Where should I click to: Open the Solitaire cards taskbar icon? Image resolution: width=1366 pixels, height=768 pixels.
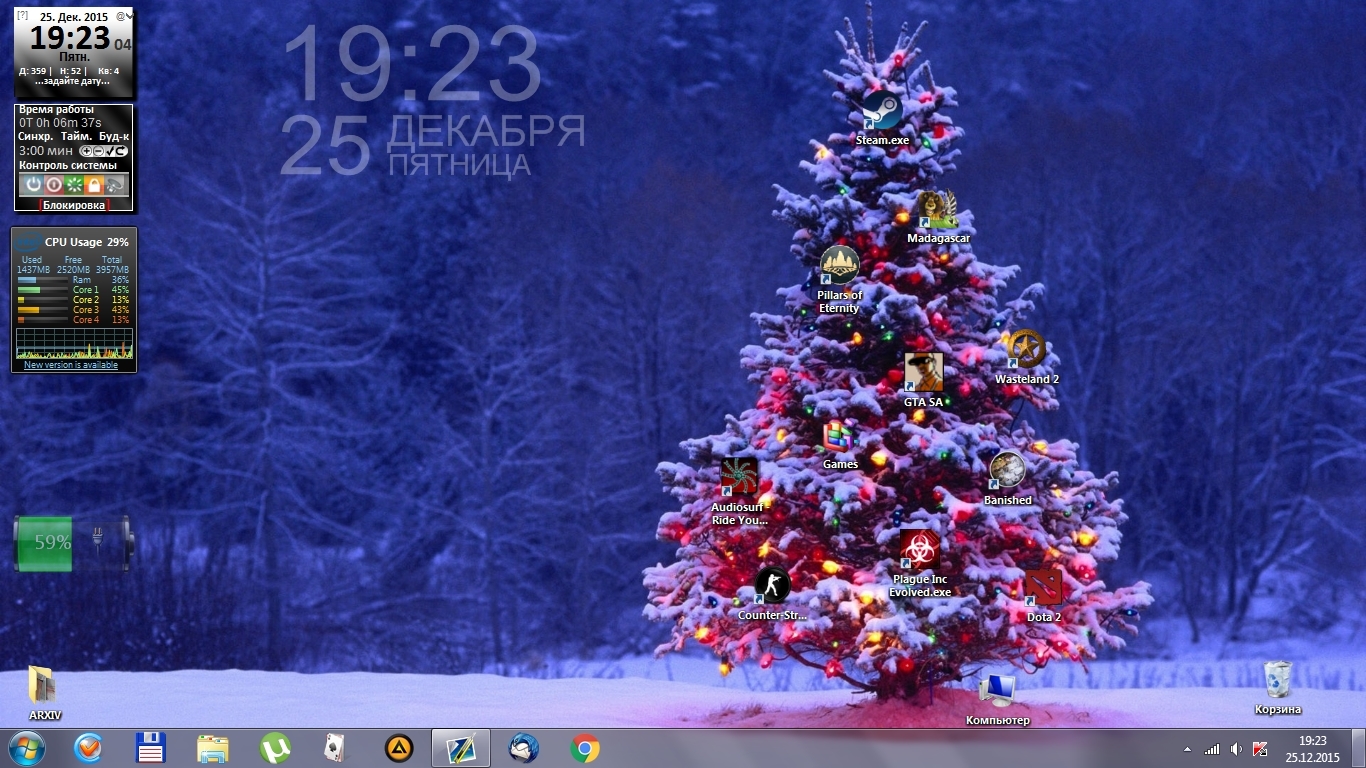[x=337, y=748]
